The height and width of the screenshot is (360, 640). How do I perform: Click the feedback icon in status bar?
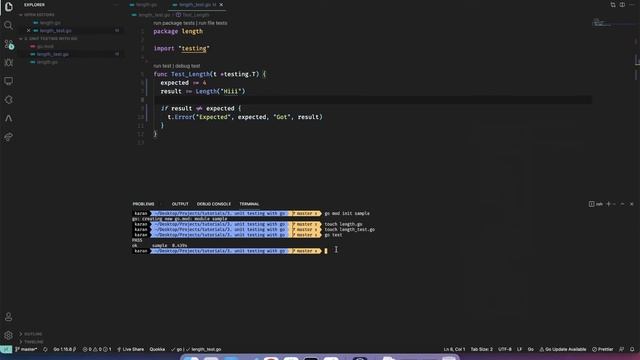coord(622,349)
